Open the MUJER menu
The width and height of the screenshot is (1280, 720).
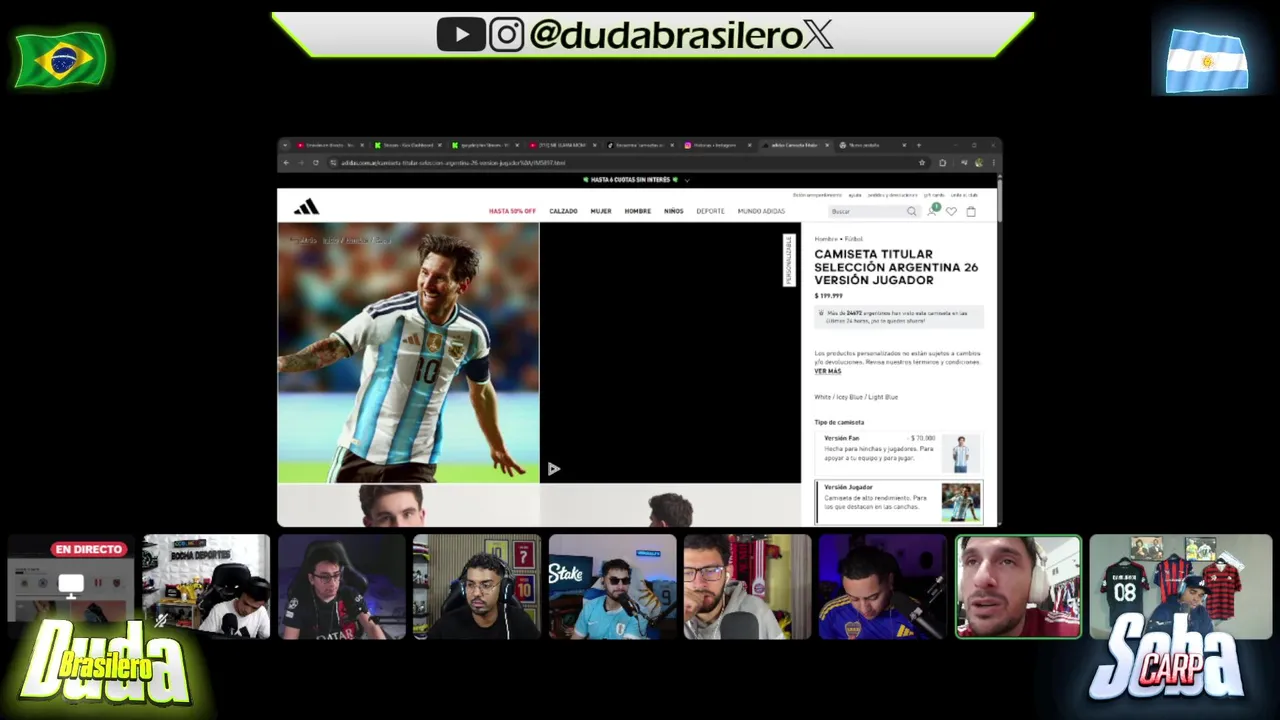(x=601, y=211)
